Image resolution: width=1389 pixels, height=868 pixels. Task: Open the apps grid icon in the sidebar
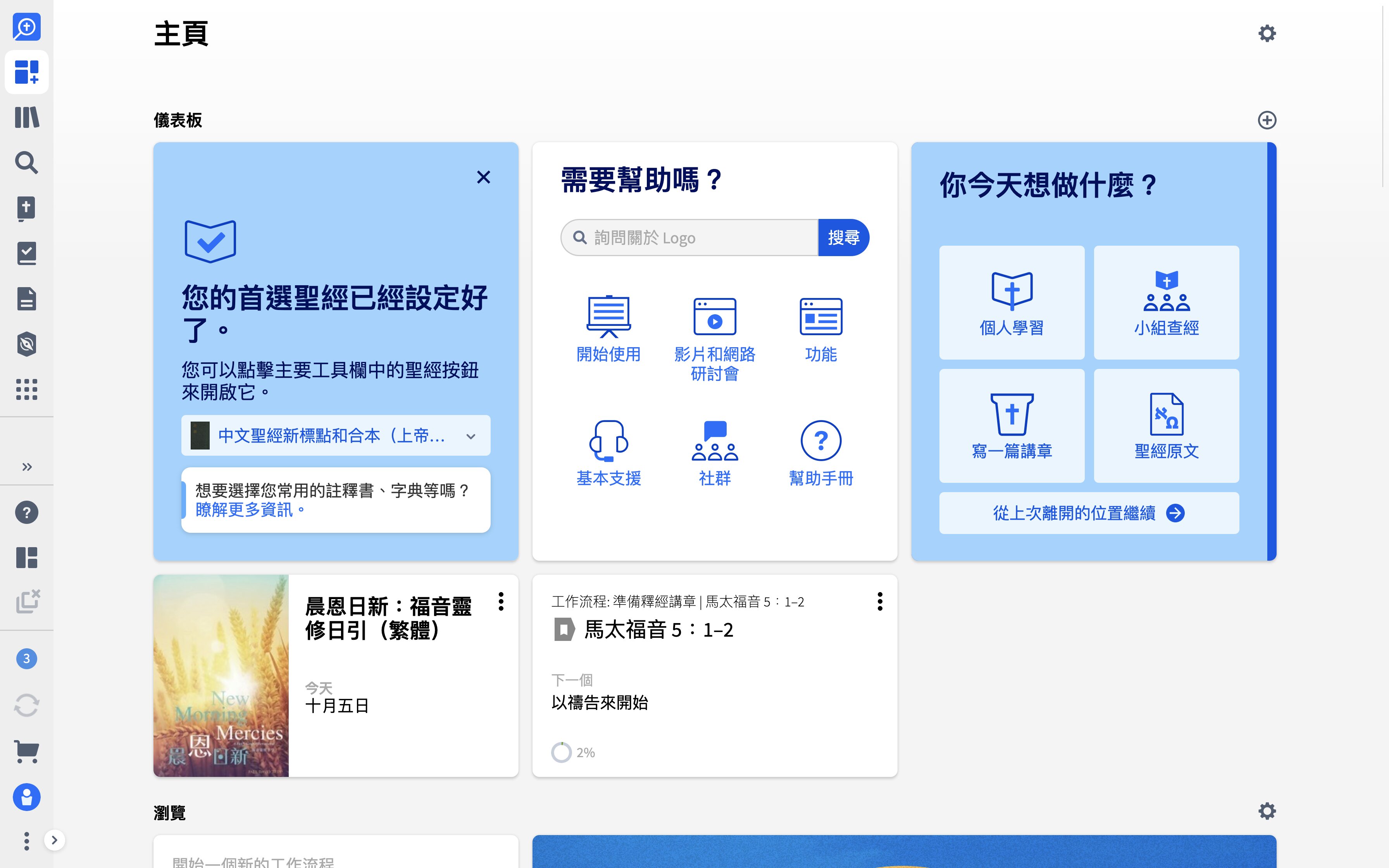26,389
